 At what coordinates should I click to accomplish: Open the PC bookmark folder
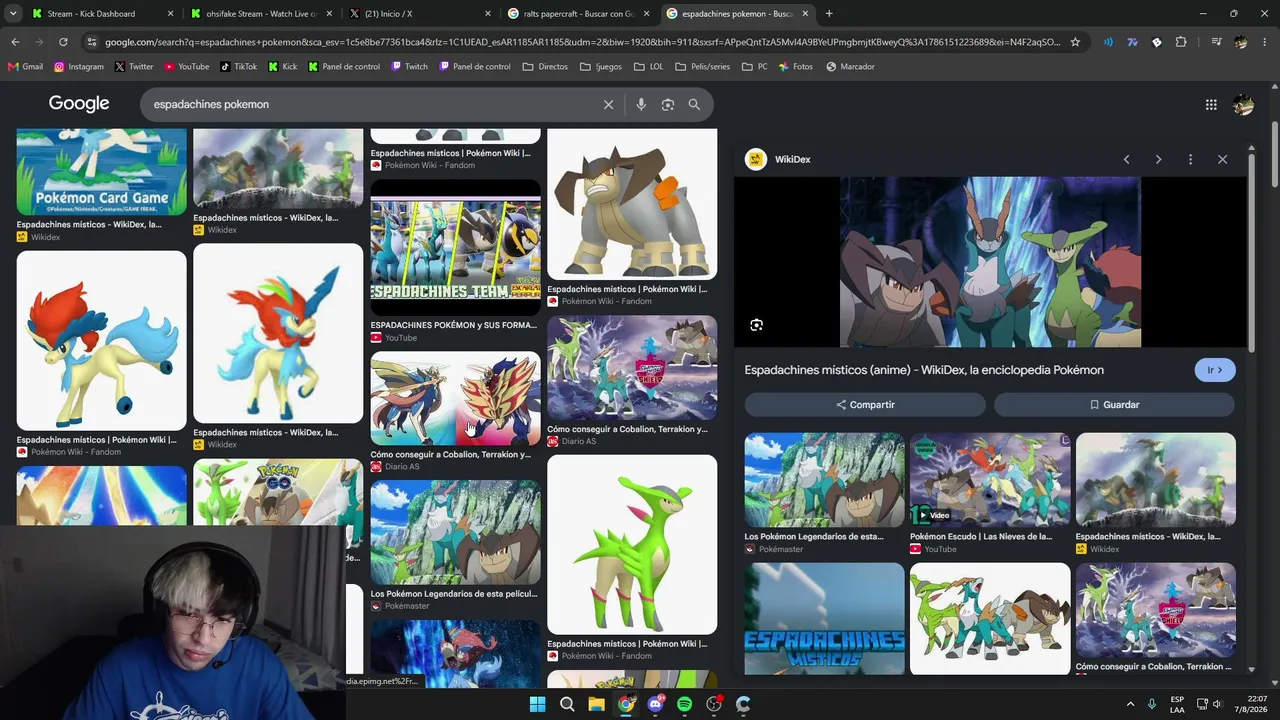(754, 67)
